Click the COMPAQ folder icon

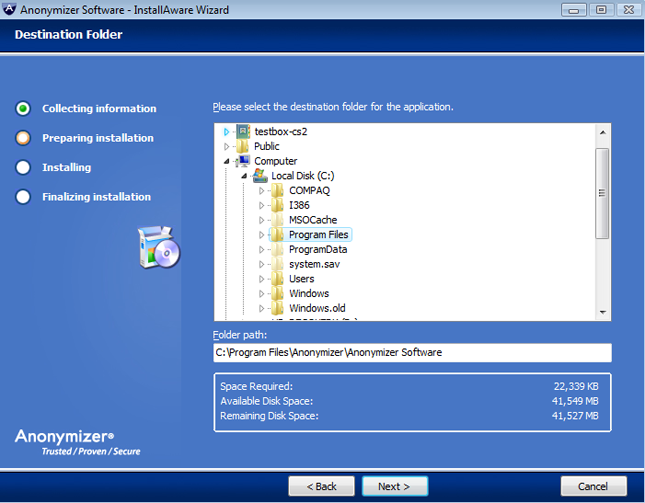pos(277,190)
